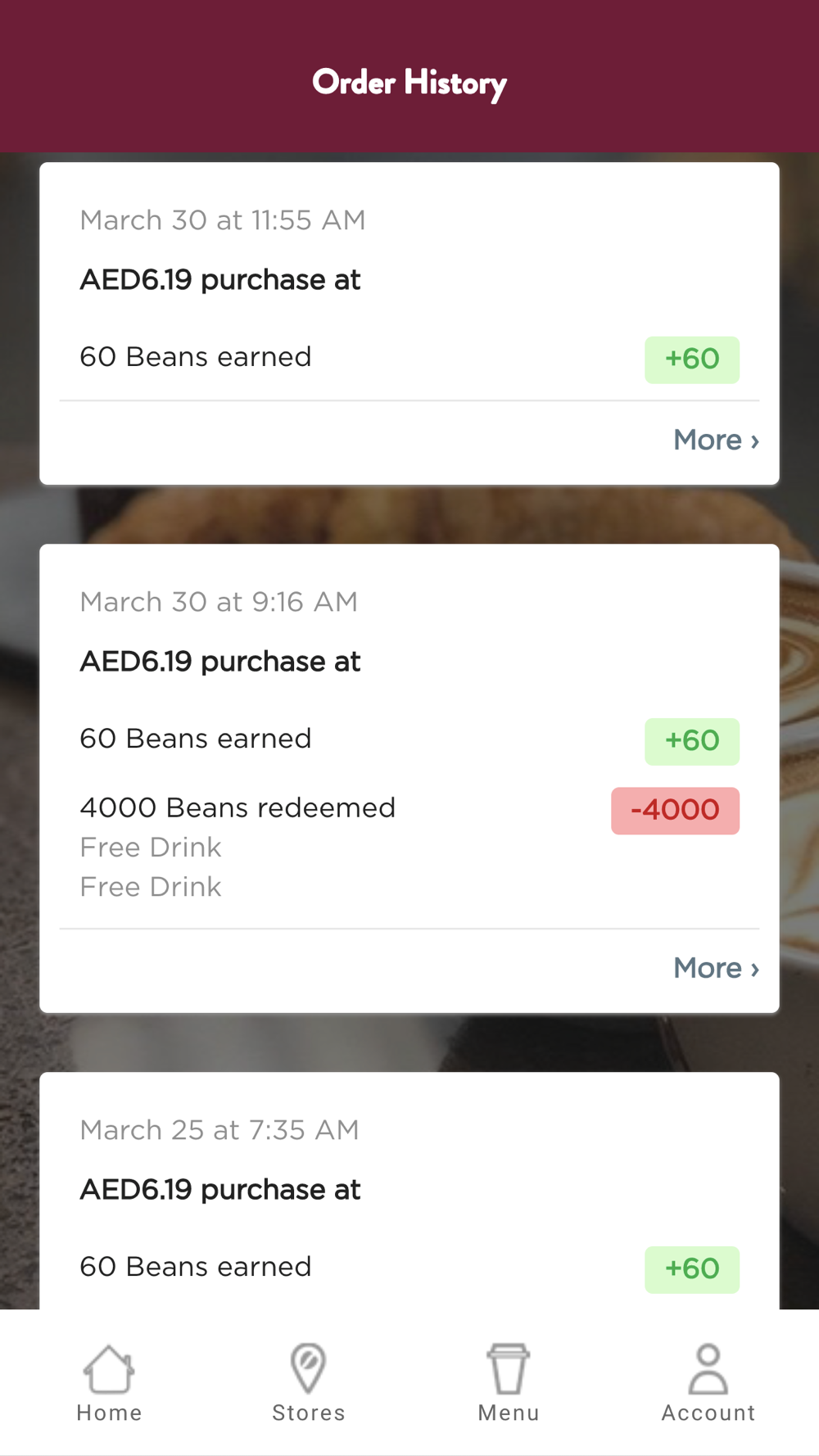Tap the Order History header title
This screenshot has width=819, height=1456.
coord(409,83)
